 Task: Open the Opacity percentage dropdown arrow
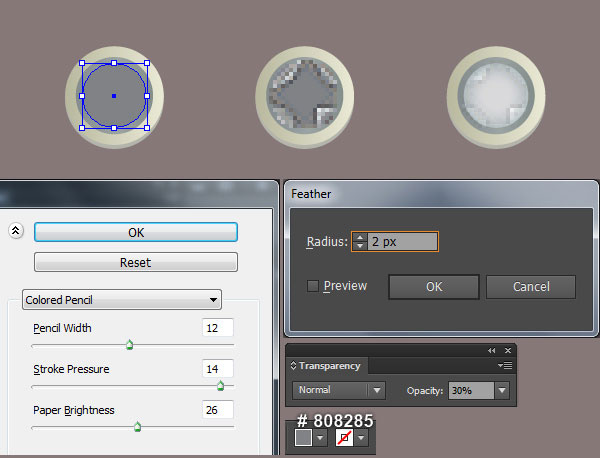(x=502, y=390)
